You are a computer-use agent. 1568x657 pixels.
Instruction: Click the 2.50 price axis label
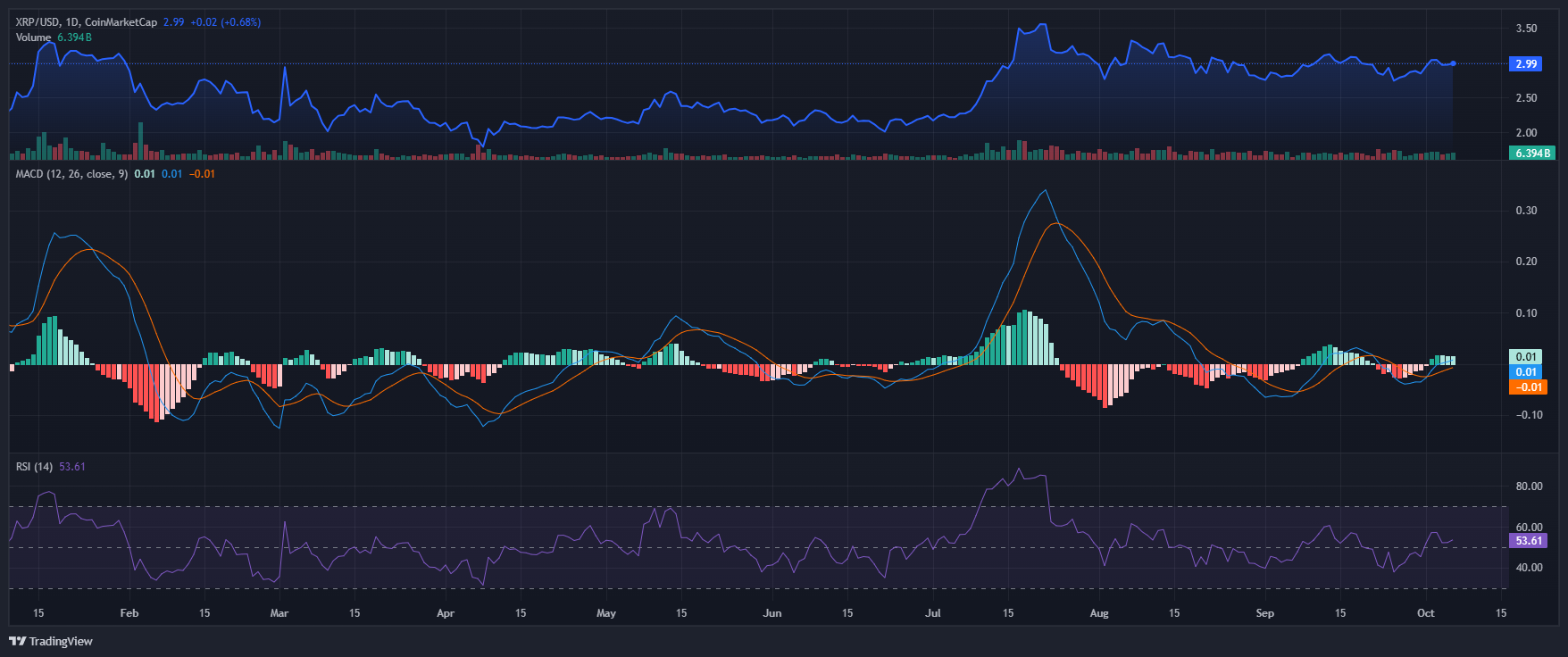coord(1527,98)
